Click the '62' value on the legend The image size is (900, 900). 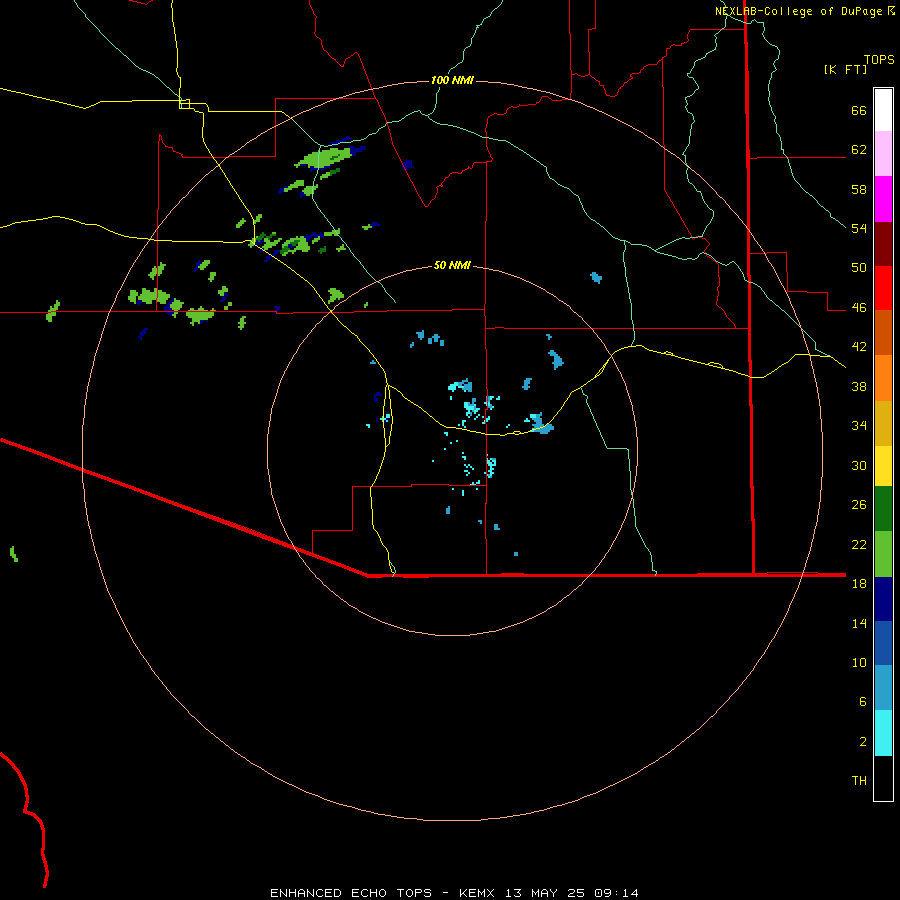(859, 150)
